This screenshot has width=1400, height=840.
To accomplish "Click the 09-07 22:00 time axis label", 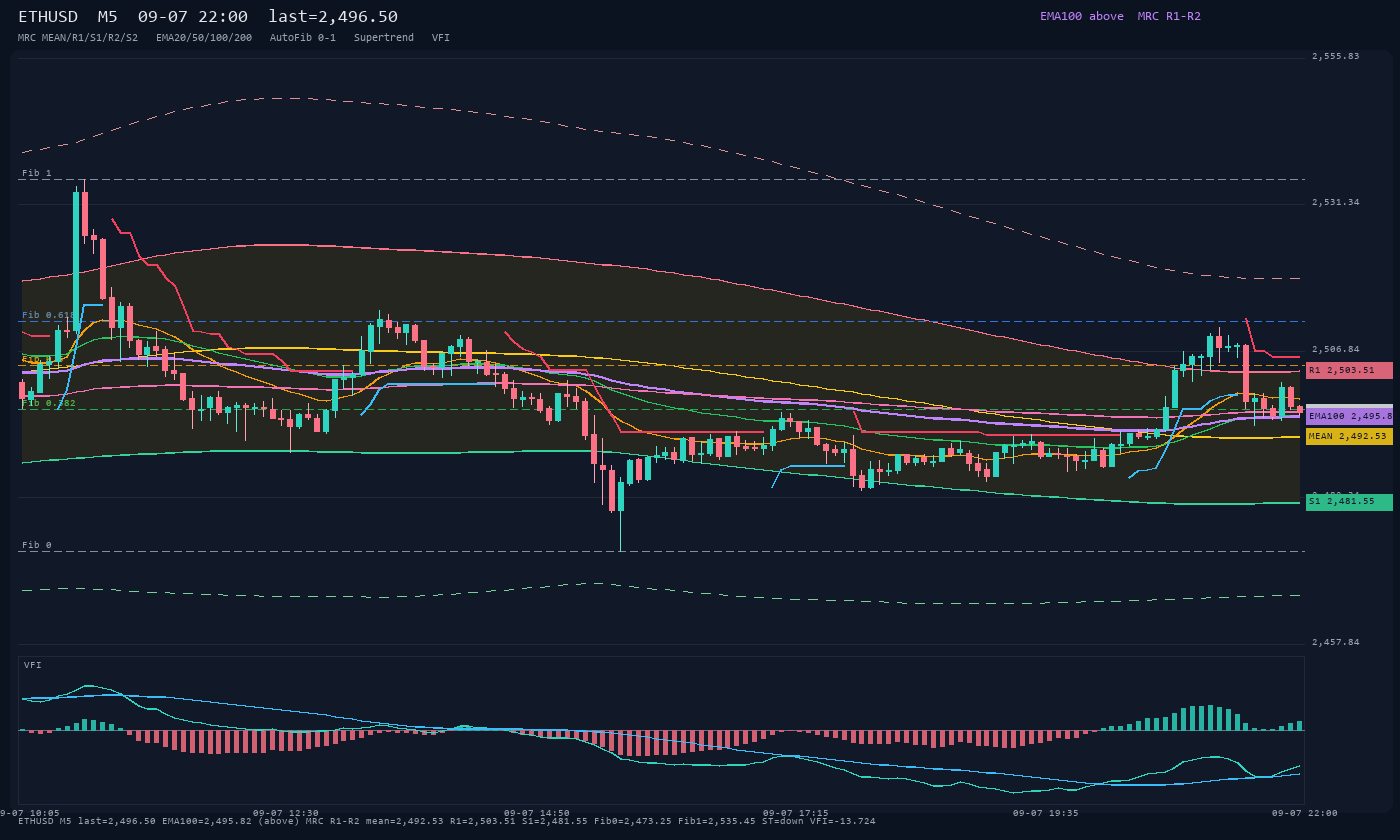I will tap(1305, 813).
